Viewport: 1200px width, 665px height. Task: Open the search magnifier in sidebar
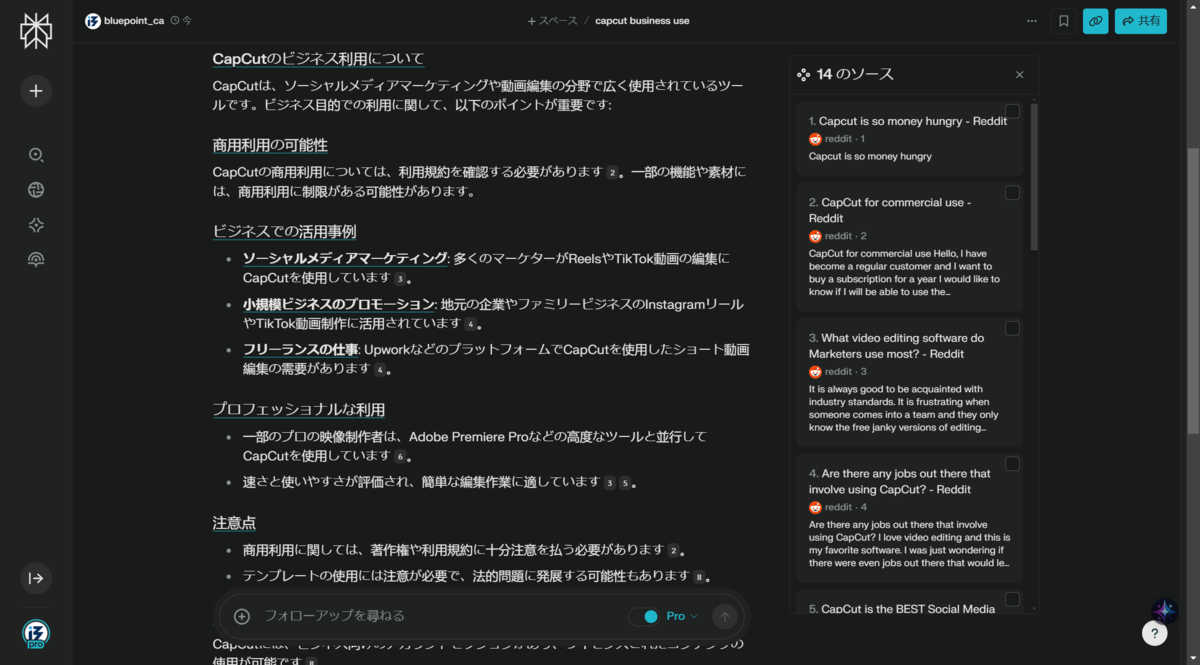click(36, 155)
